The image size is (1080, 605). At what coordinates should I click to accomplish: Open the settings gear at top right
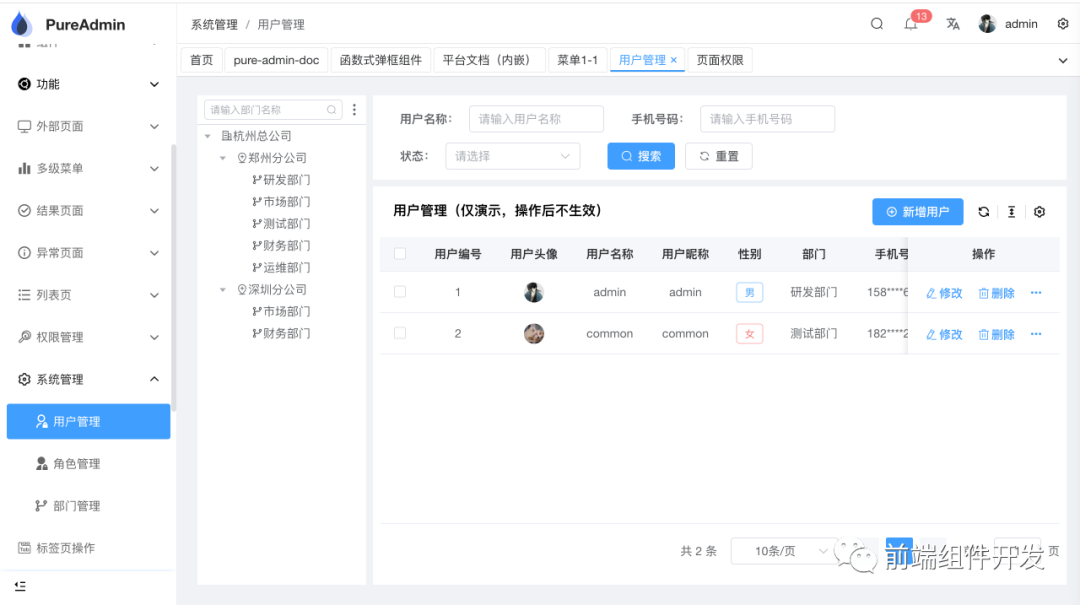tap(1062, 23)
